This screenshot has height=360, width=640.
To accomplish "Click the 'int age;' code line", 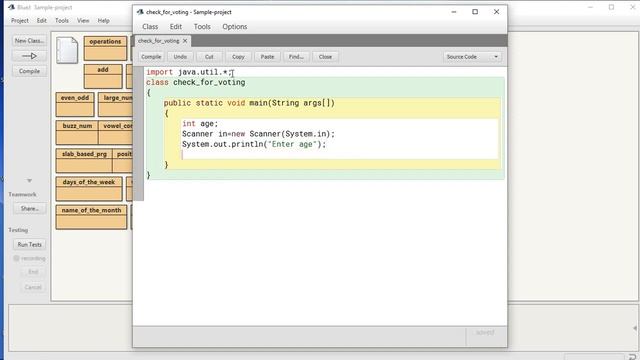I will pos(200,124).
